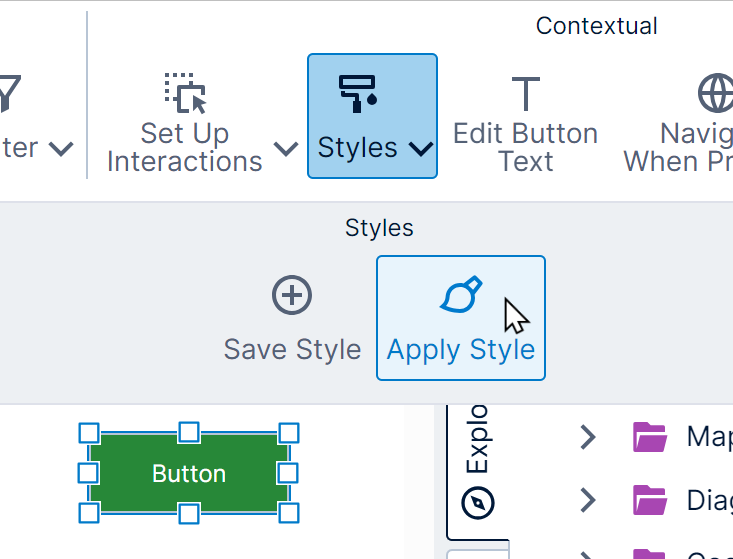
Task: Click the Navigate When Pressed globe icon
Action: (715, 93)
